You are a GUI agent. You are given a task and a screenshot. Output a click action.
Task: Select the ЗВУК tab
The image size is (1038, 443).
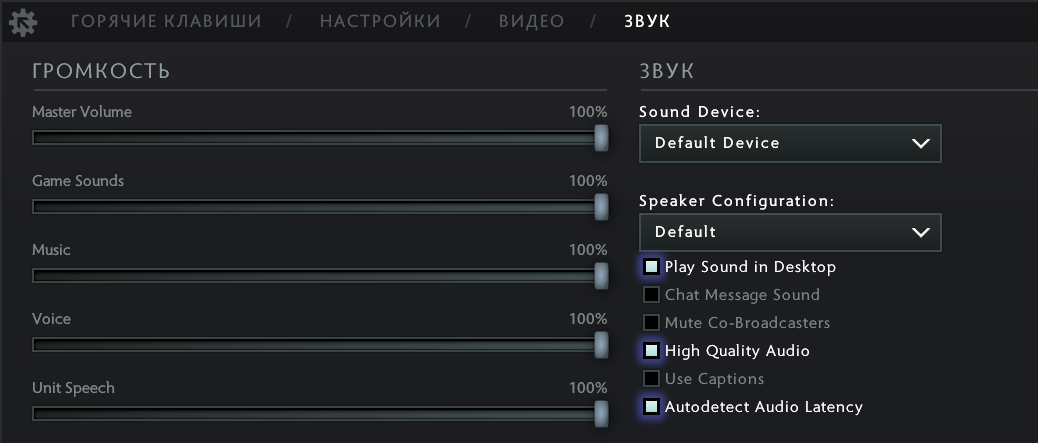tap(647, 21)
